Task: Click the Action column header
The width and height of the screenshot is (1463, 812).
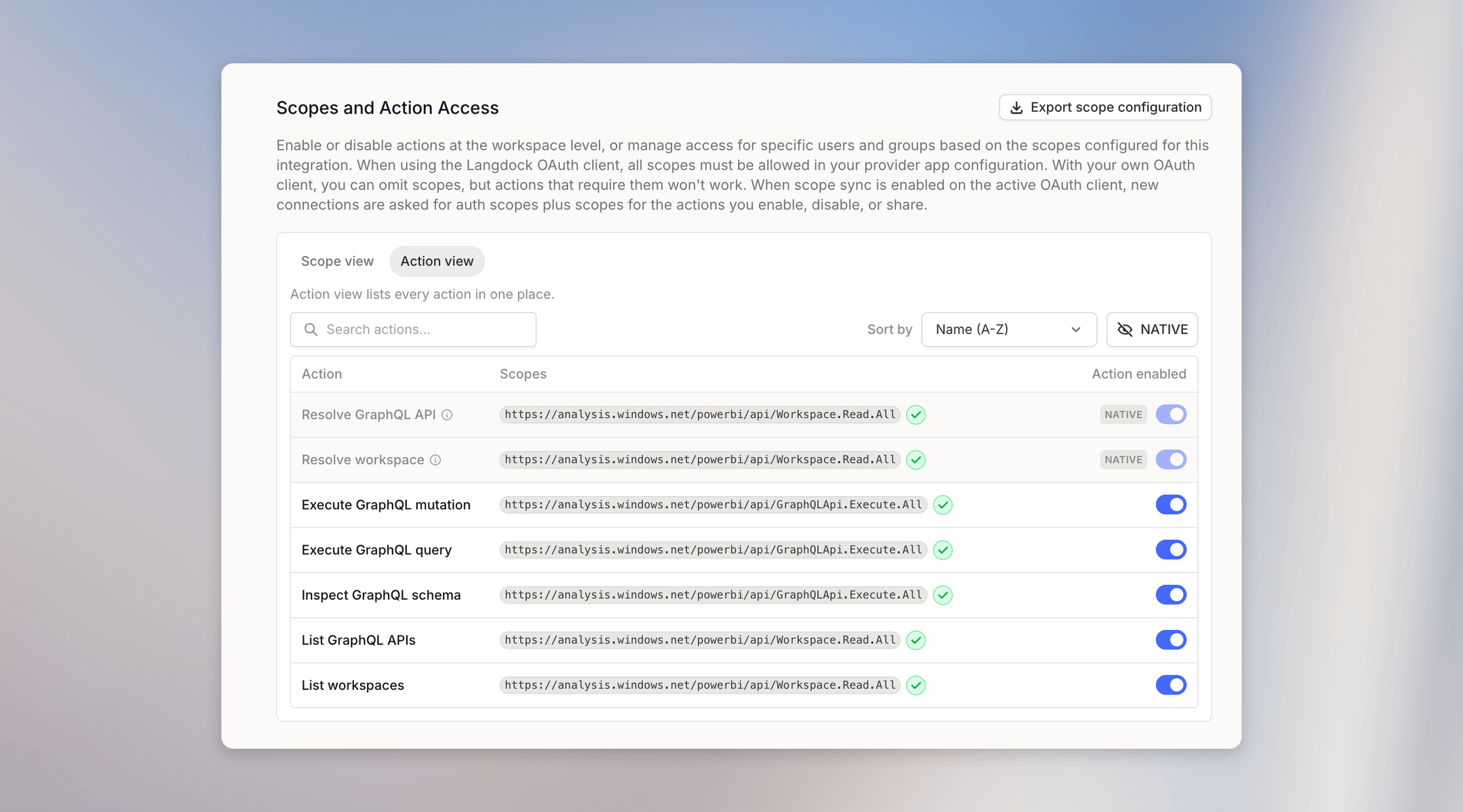Action: (321, 374)
